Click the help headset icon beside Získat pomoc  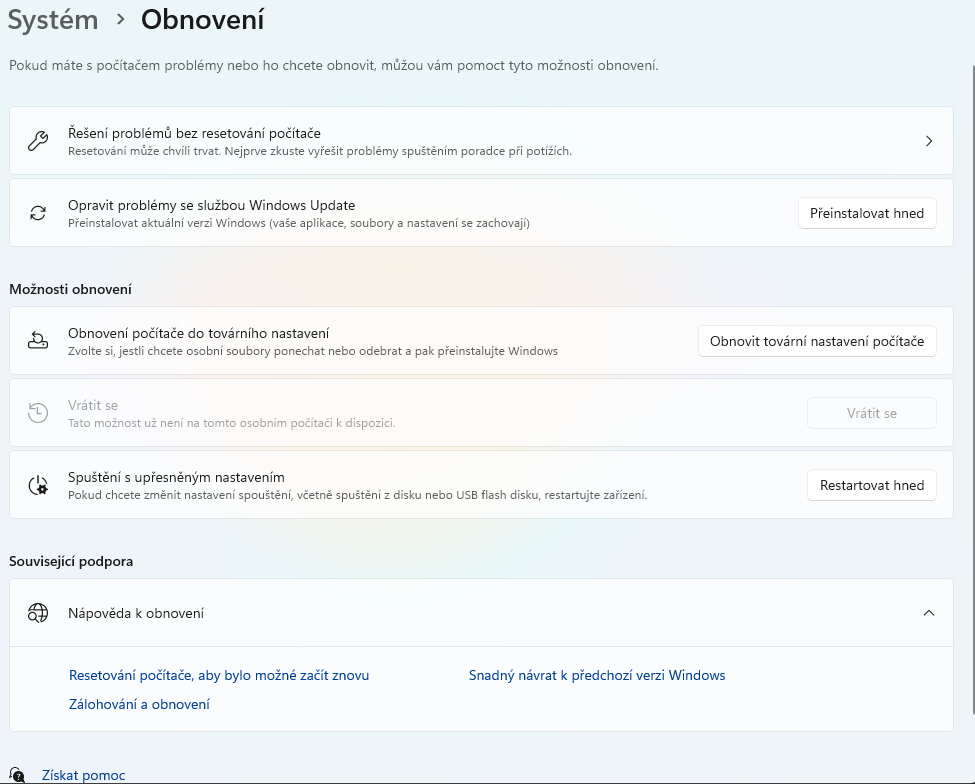17,775
